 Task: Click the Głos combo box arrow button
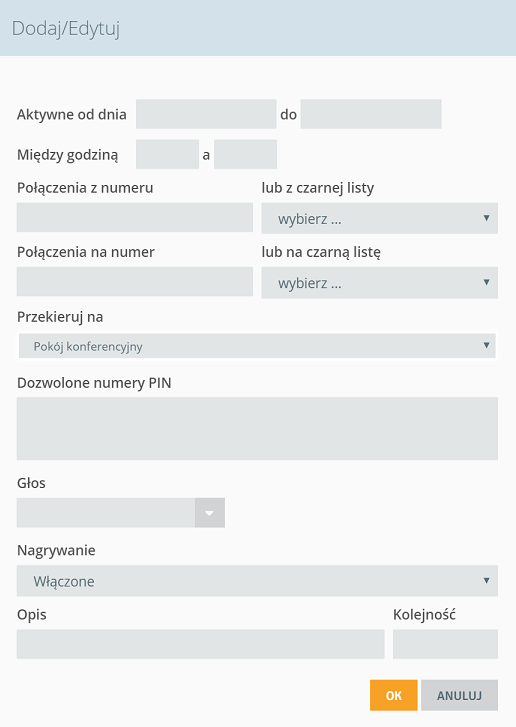coord(210,513)
